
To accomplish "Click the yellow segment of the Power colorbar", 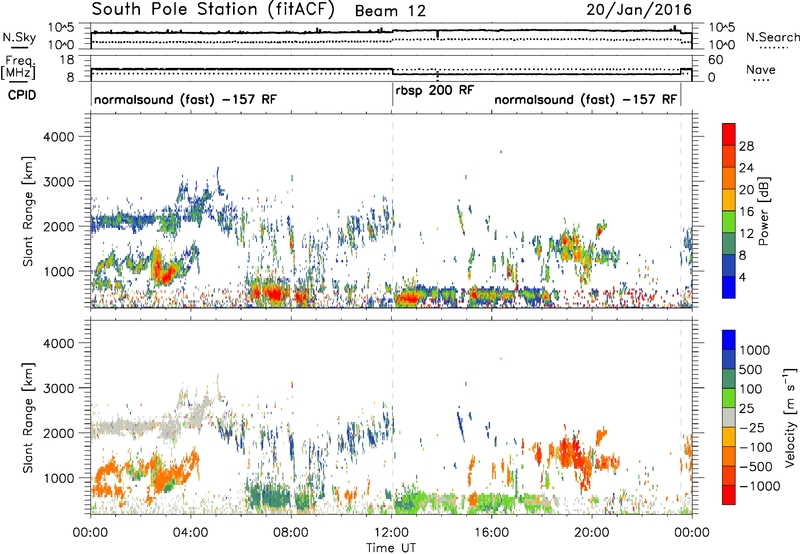I will 729,200.
